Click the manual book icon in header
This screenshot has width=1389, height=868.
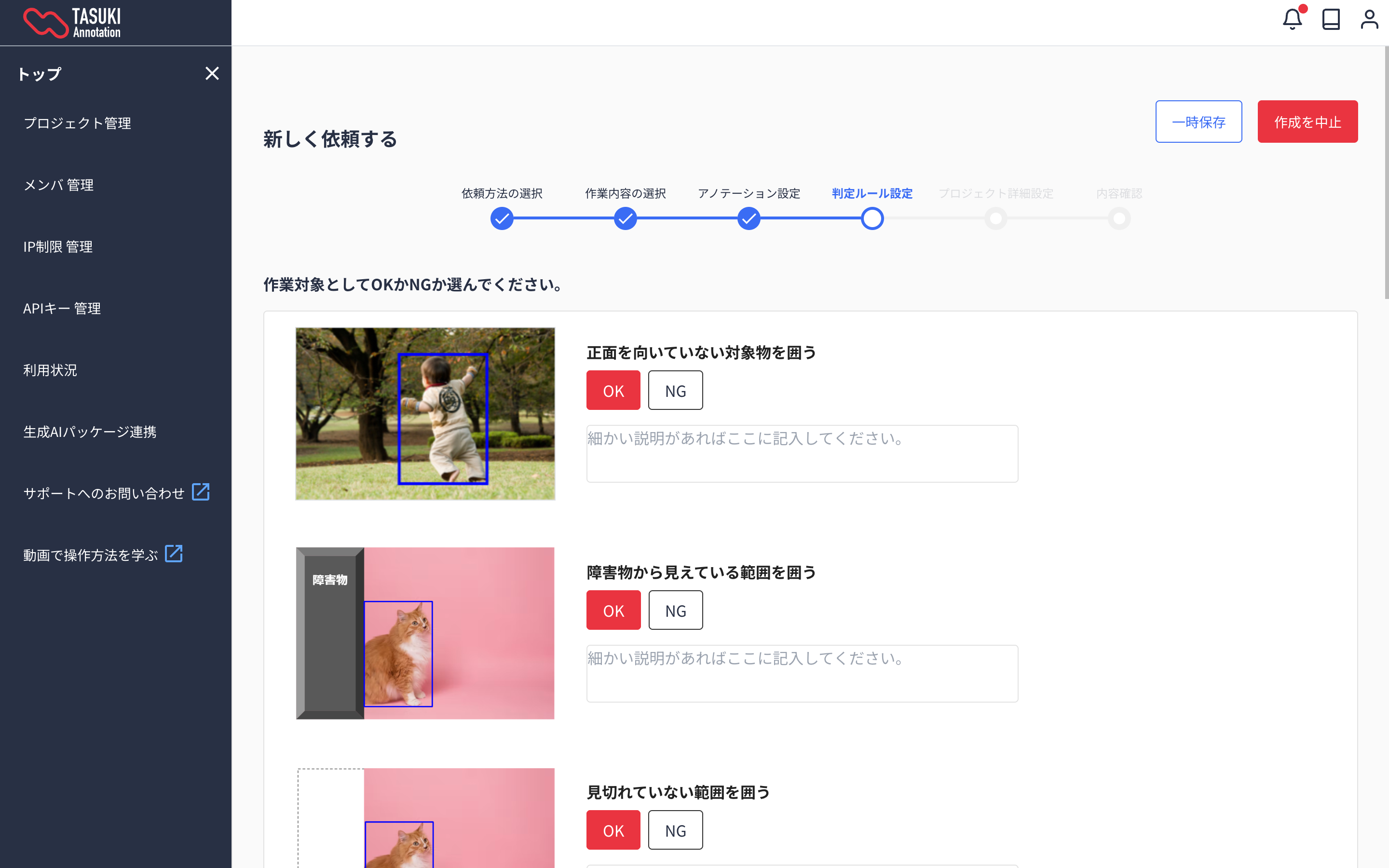coord(1331,19)
